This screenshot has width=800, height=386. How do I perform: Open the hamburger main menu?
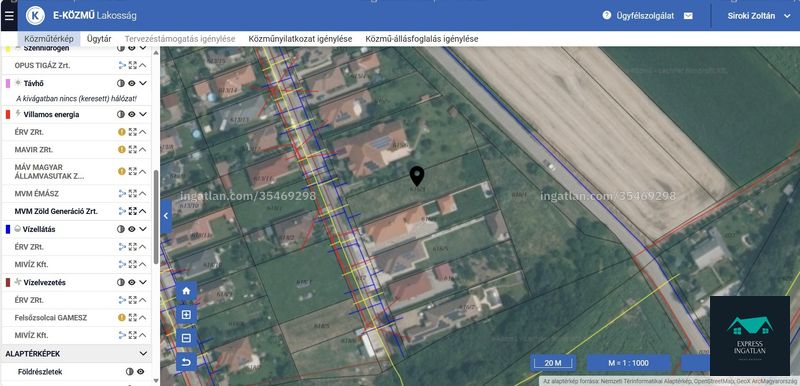point(9,16)
